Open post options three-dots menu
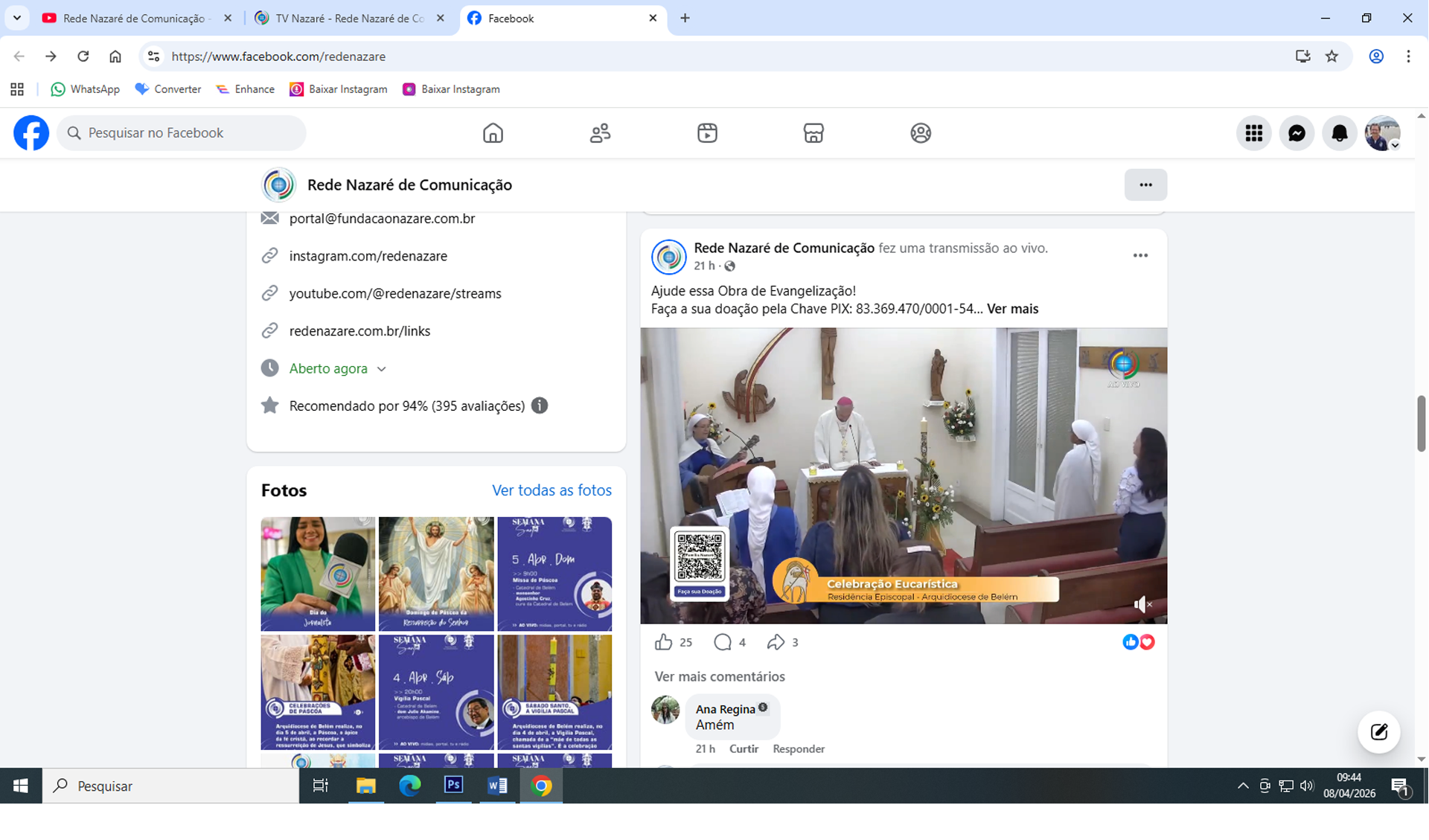 [x=1140, y=256]
